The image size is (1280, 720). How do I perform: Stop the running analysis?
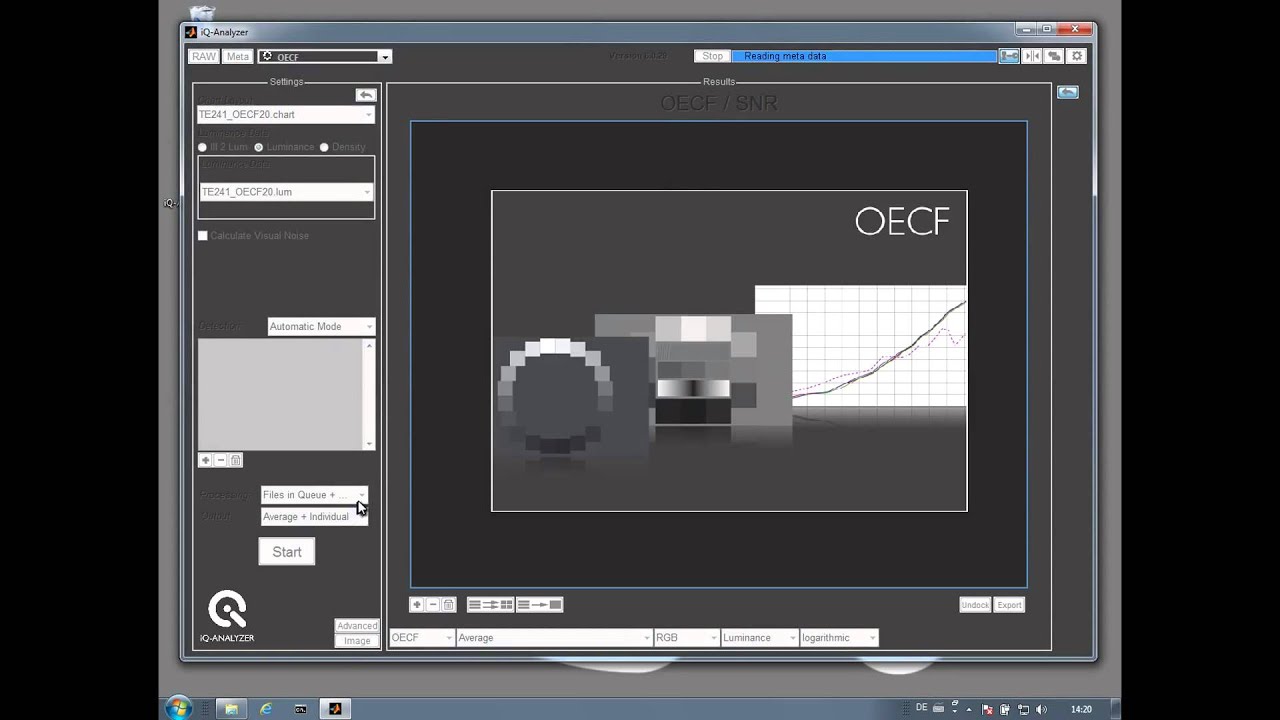tap(712, 57)
